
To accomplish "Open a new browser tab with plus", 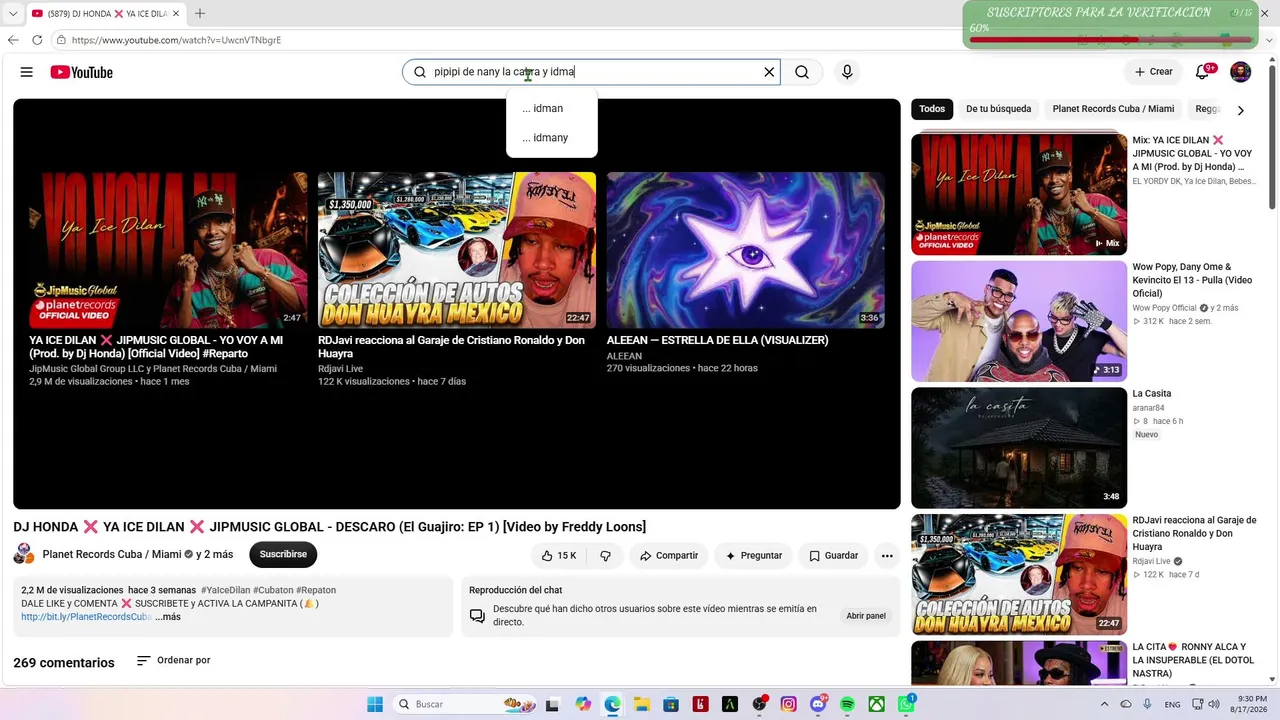I will (200, 13).
